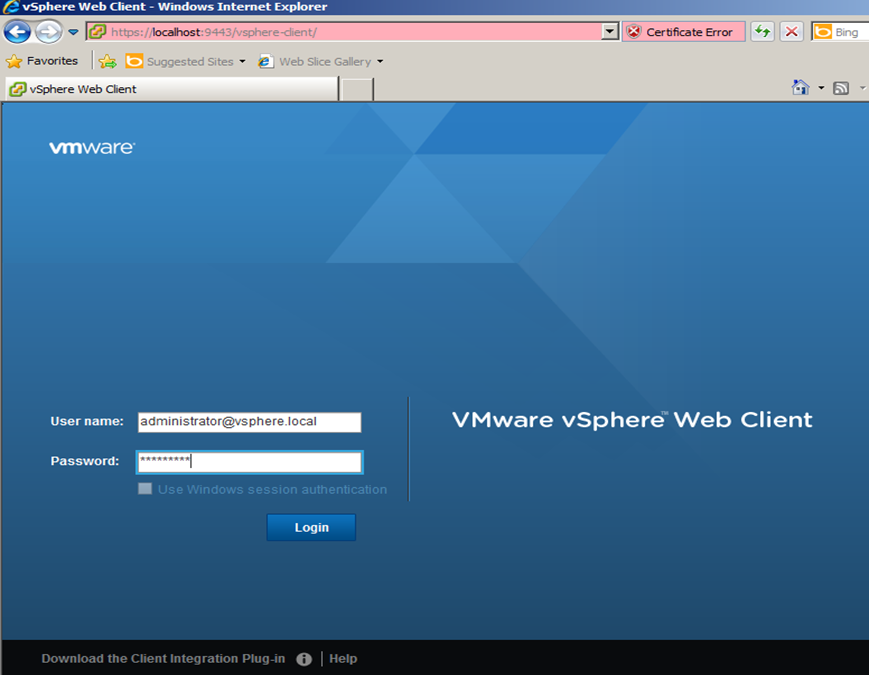869x675 pixels.
Task: Toggle Use Windows session authentication checkbox
Action: tap(145, 489)
